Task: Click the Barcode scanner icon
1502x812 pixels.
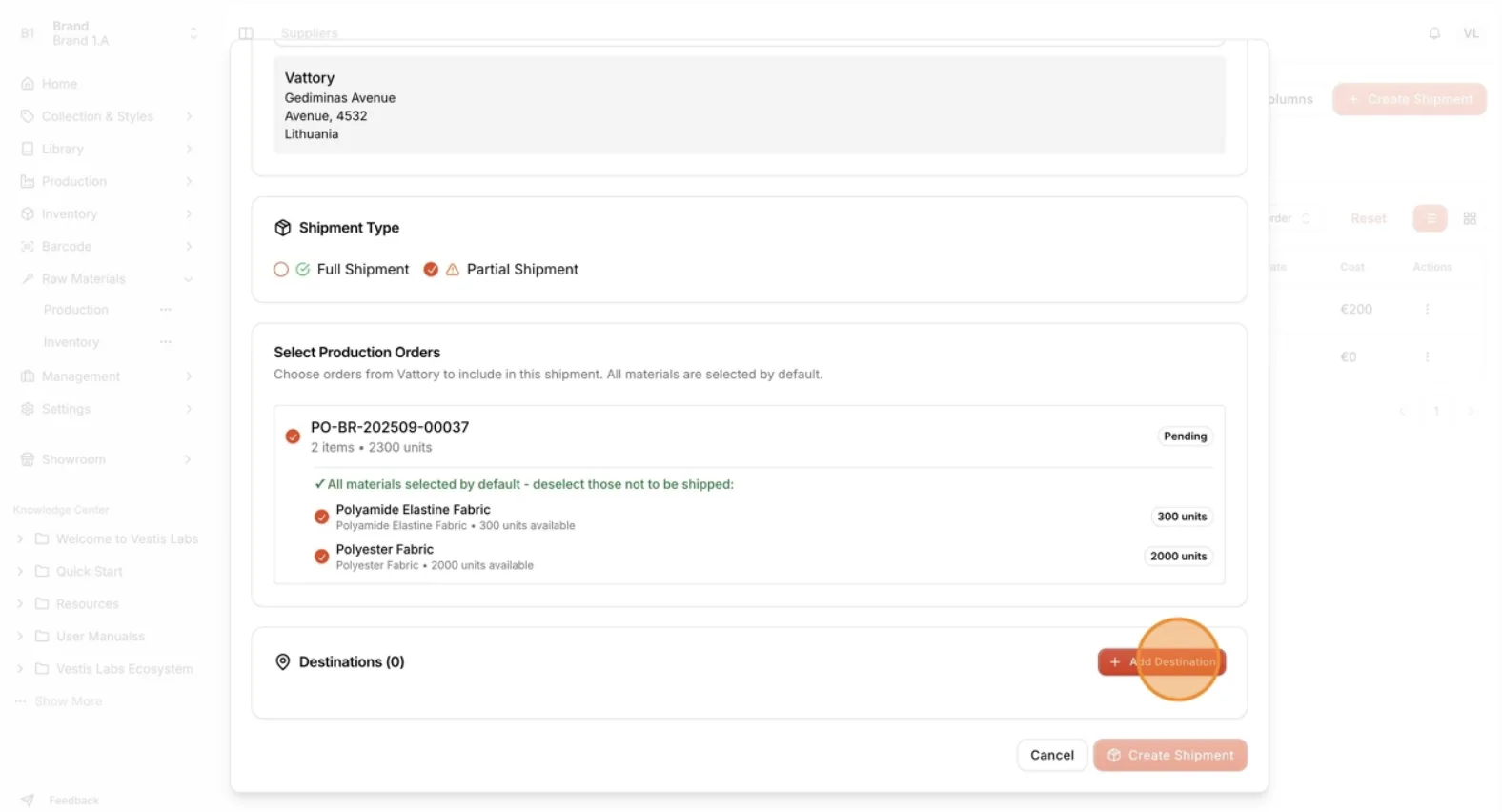Action: (28, 246)
